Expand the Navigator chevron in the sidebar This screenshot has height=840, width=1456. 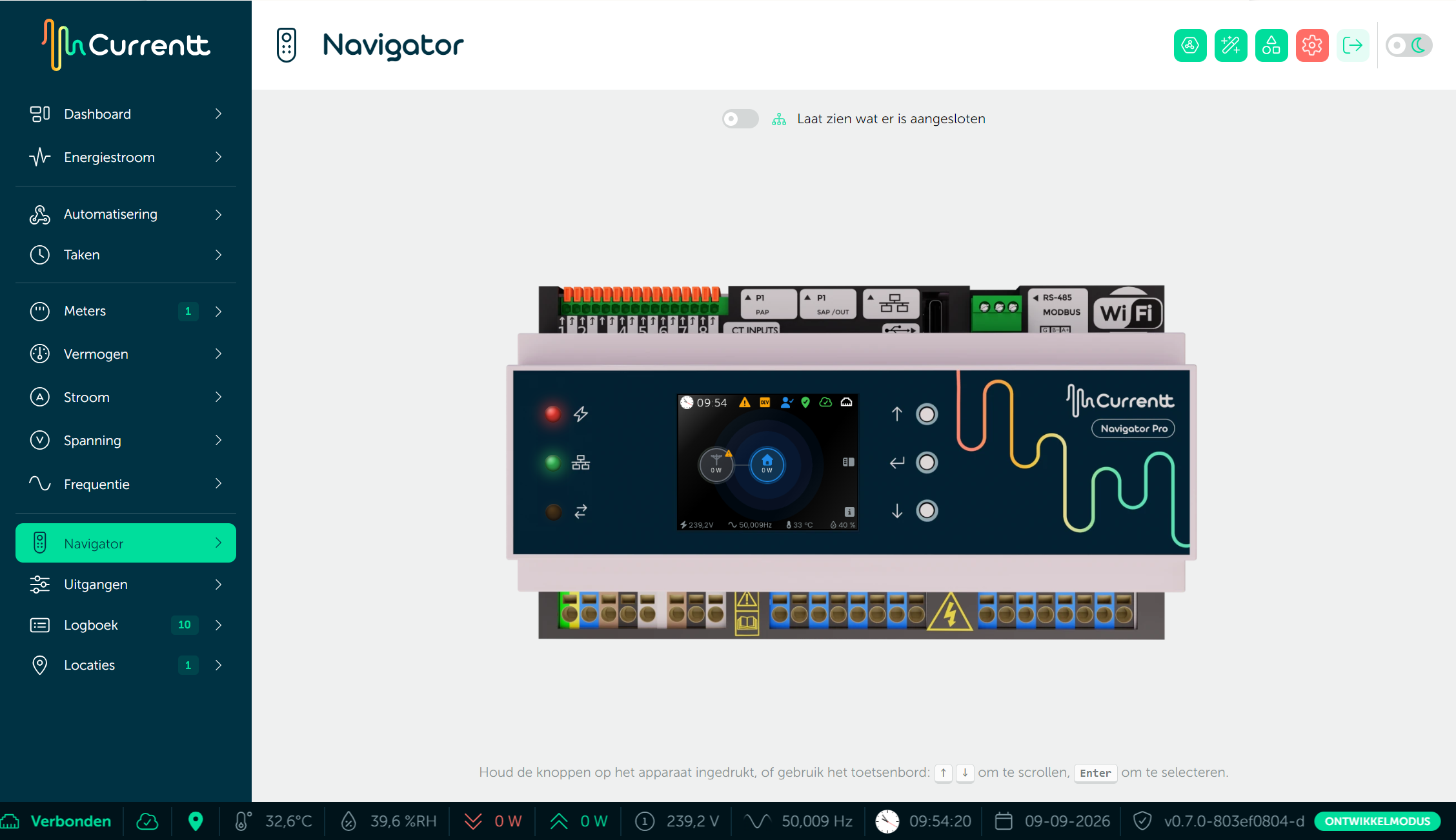click(x=219, y=543)
